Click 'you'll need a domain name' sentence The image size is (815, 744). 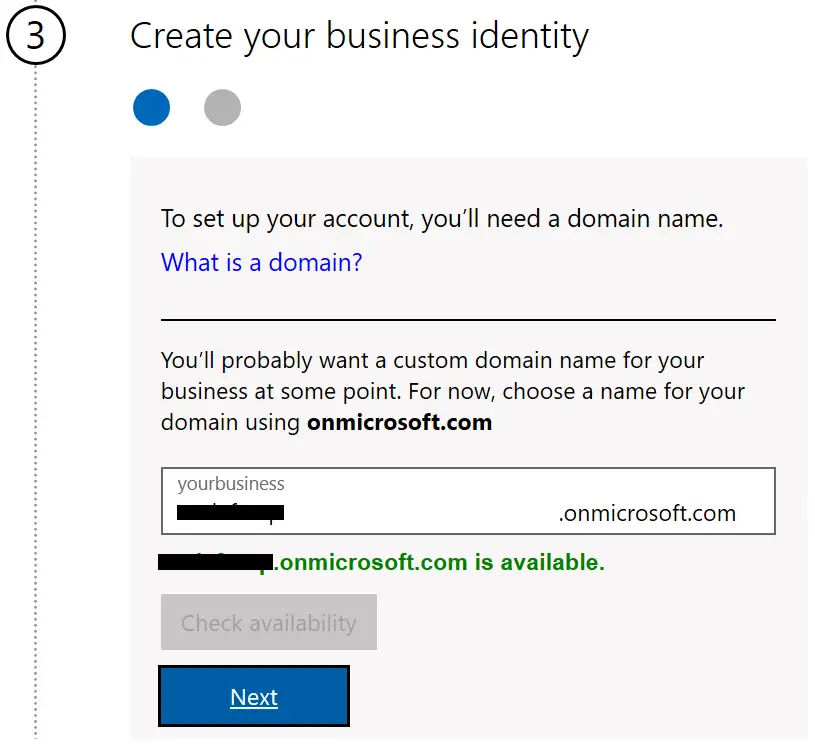click(x=442, y=218)
